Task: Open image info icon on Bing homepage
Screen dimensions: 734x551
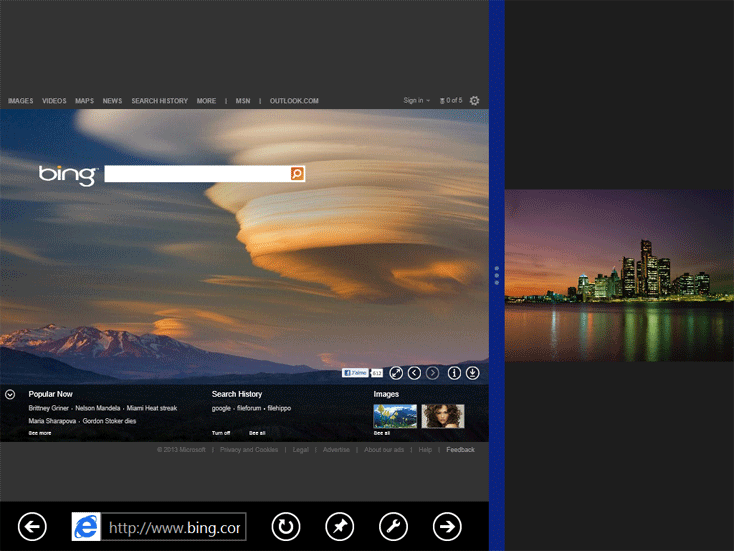Action: (x=454, y=373)
